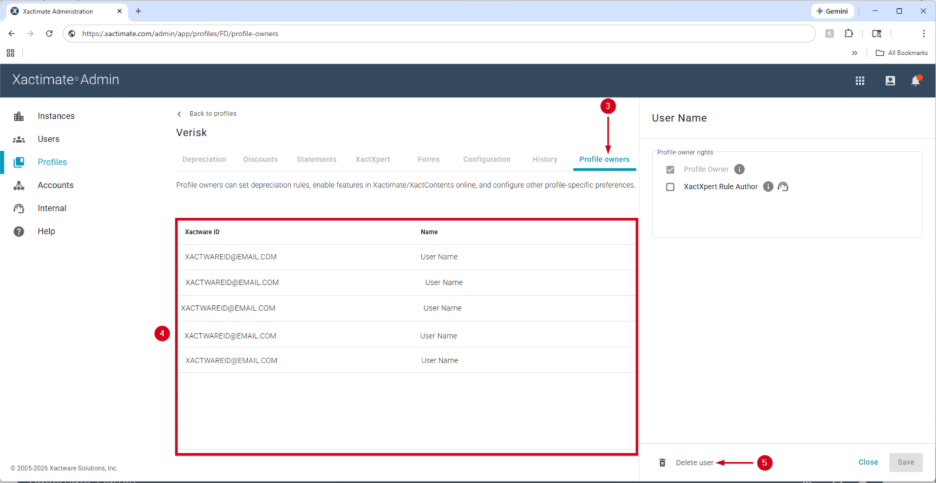Click the back chevron next to Back to profiles
Viewport: 936px width, 483px height.
179,114
